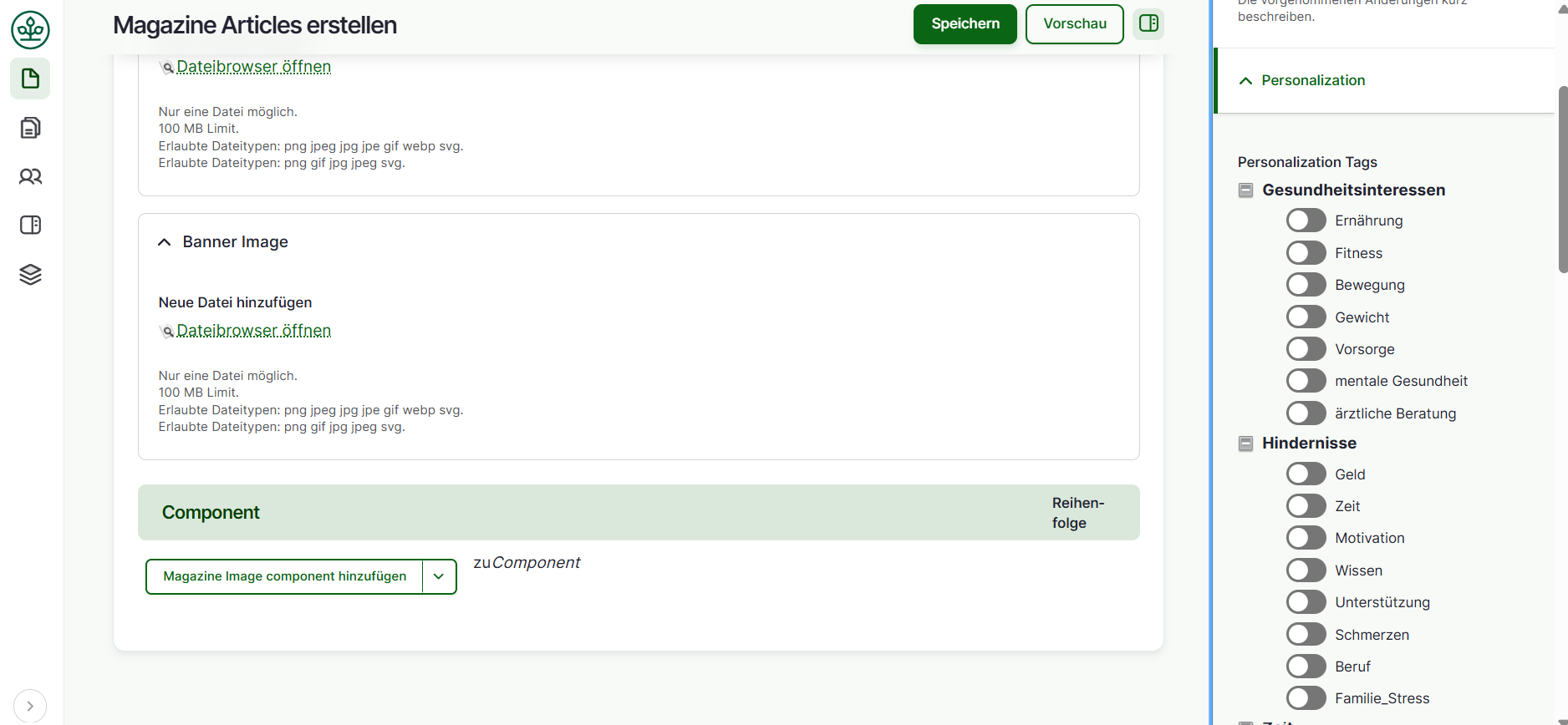Collapse the Gesundheitsinteressen tag group
The width and height of the screenshot is (1568, 725).
[x=1245, y=190]
